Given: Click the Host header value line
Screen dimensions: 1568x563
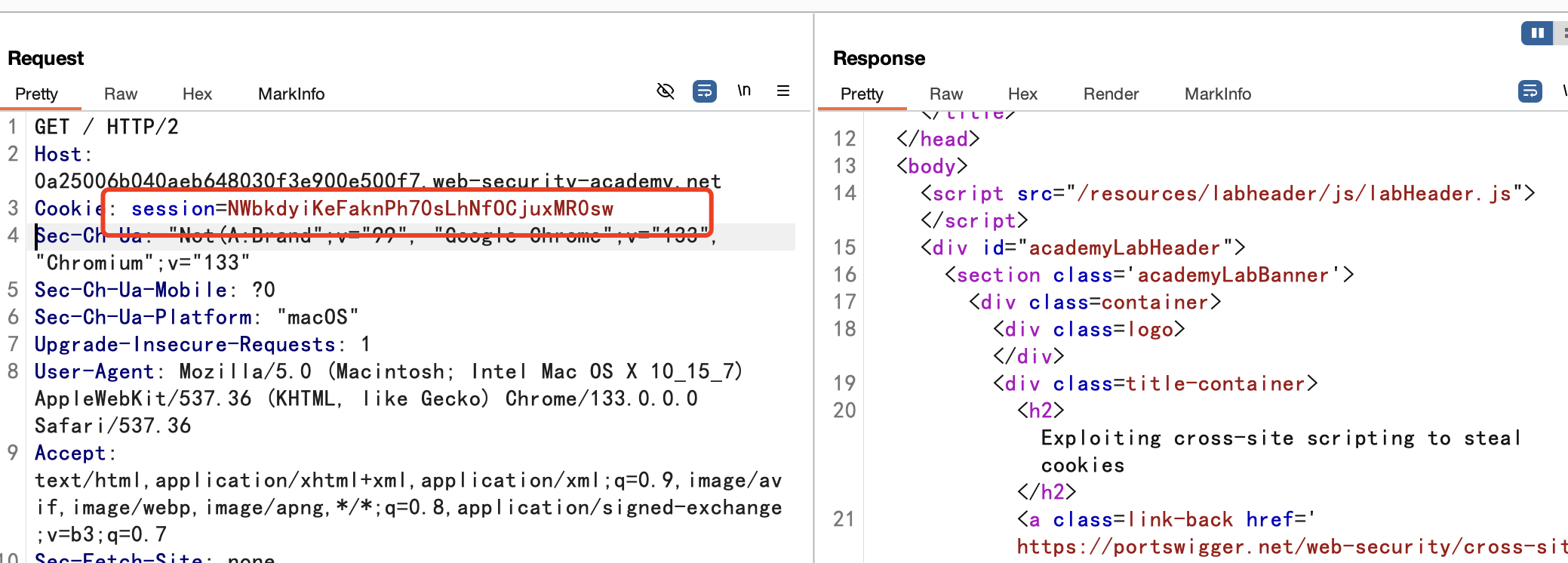Looking at the screenshot, I should [377, 181].
